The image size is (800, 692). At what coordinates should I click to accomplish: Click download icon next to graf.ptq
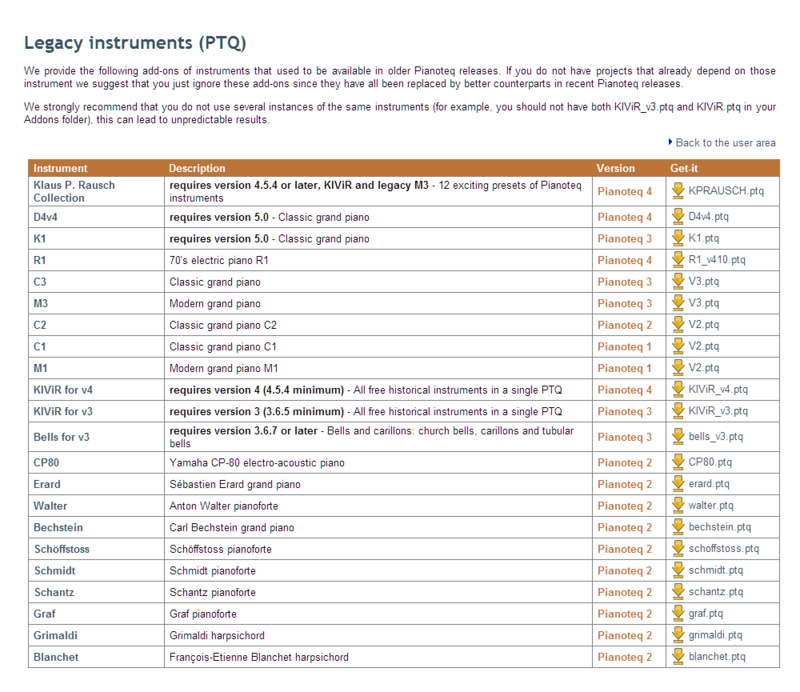[678, 613]
